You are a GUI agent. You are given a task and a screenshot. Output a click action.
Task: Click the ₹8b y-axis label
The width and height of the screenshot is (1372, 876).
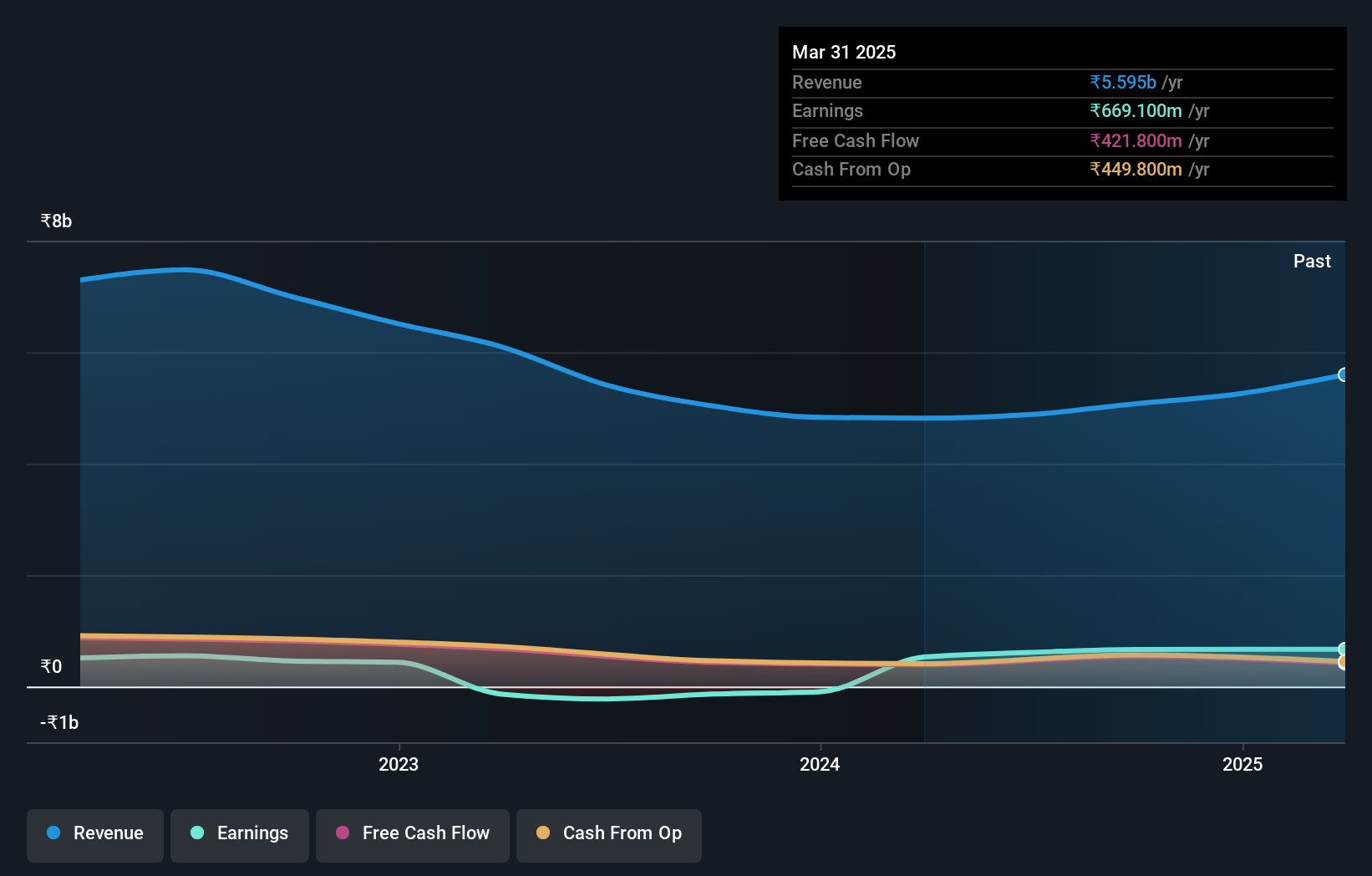coord(56,221)
